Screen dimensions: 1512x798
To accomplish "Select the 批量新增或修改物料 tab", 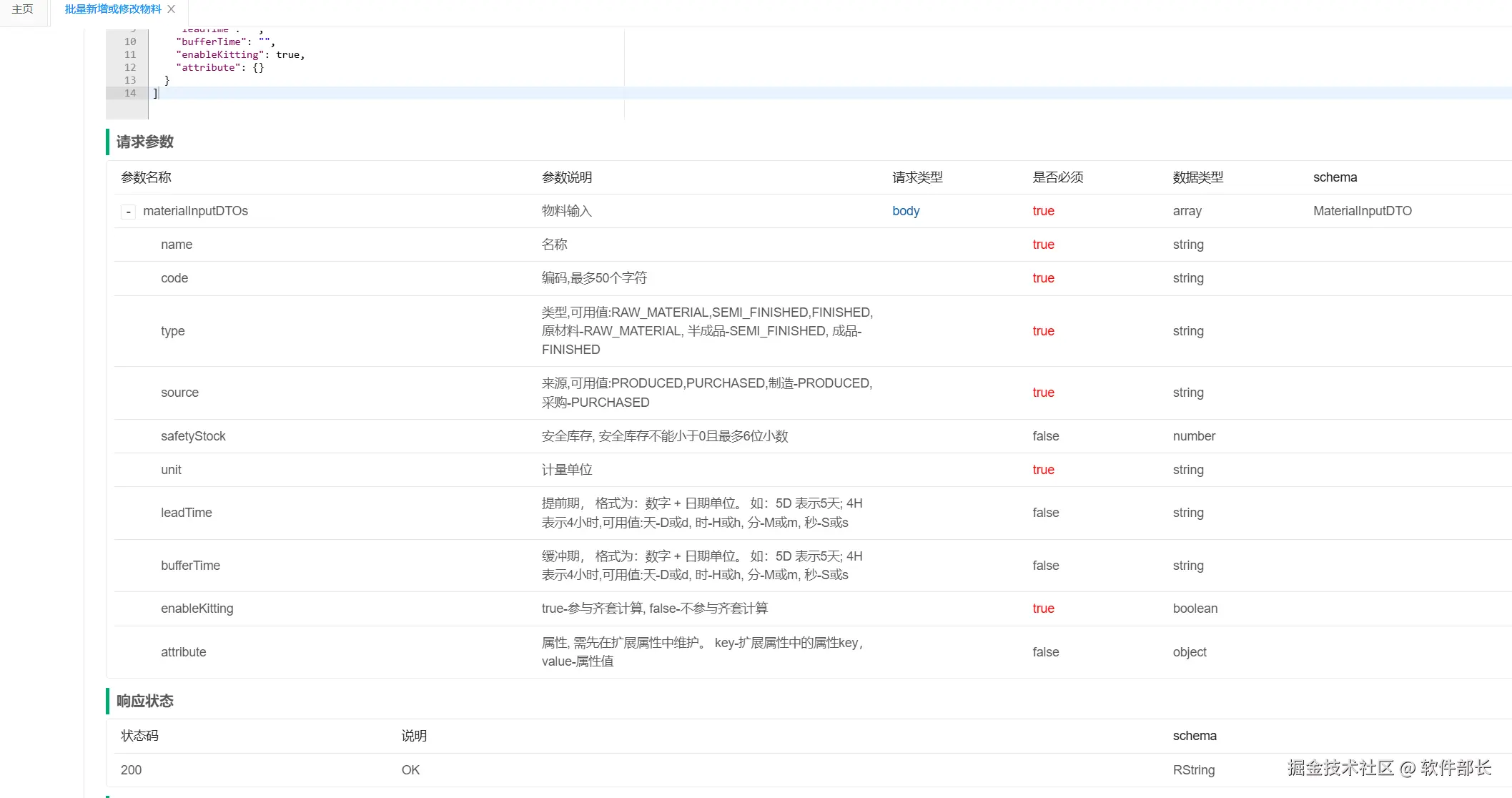I will 112,9.
